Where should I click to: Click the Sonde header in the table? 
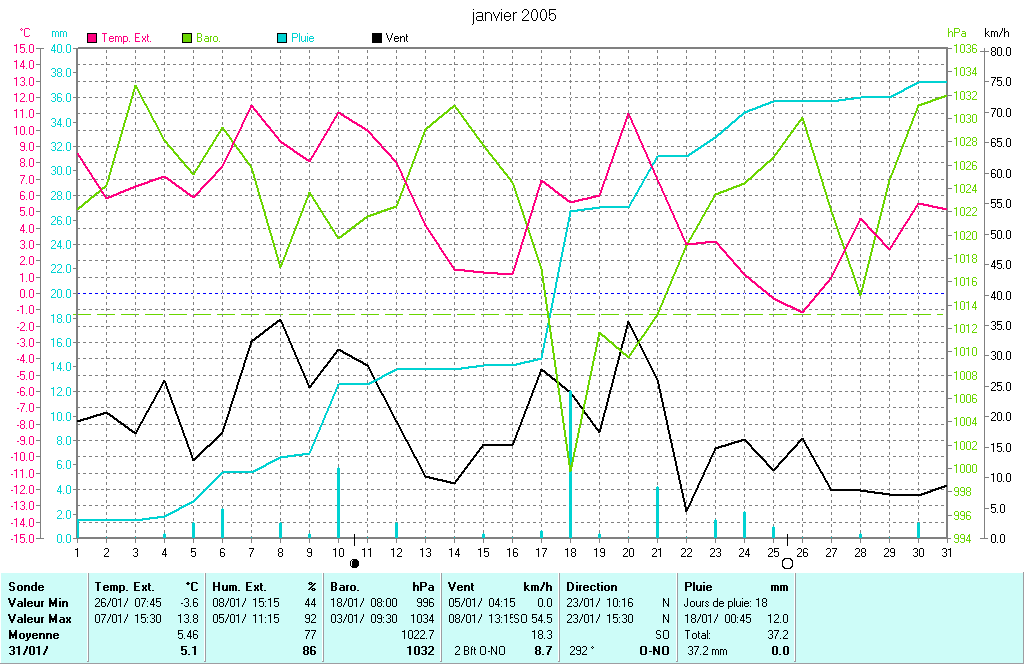click(25, 587)
